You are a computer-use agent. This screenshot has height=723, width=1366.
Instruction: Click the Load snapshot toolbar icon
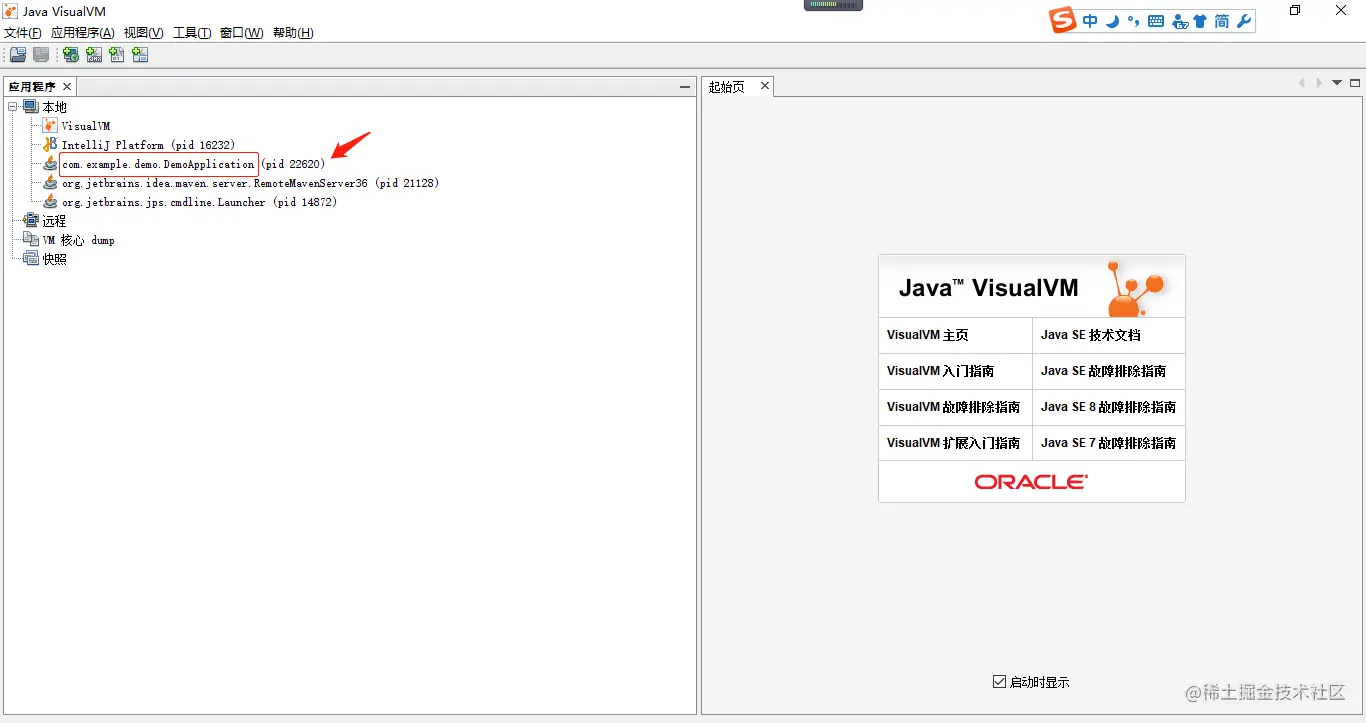[x=18, y=55]
